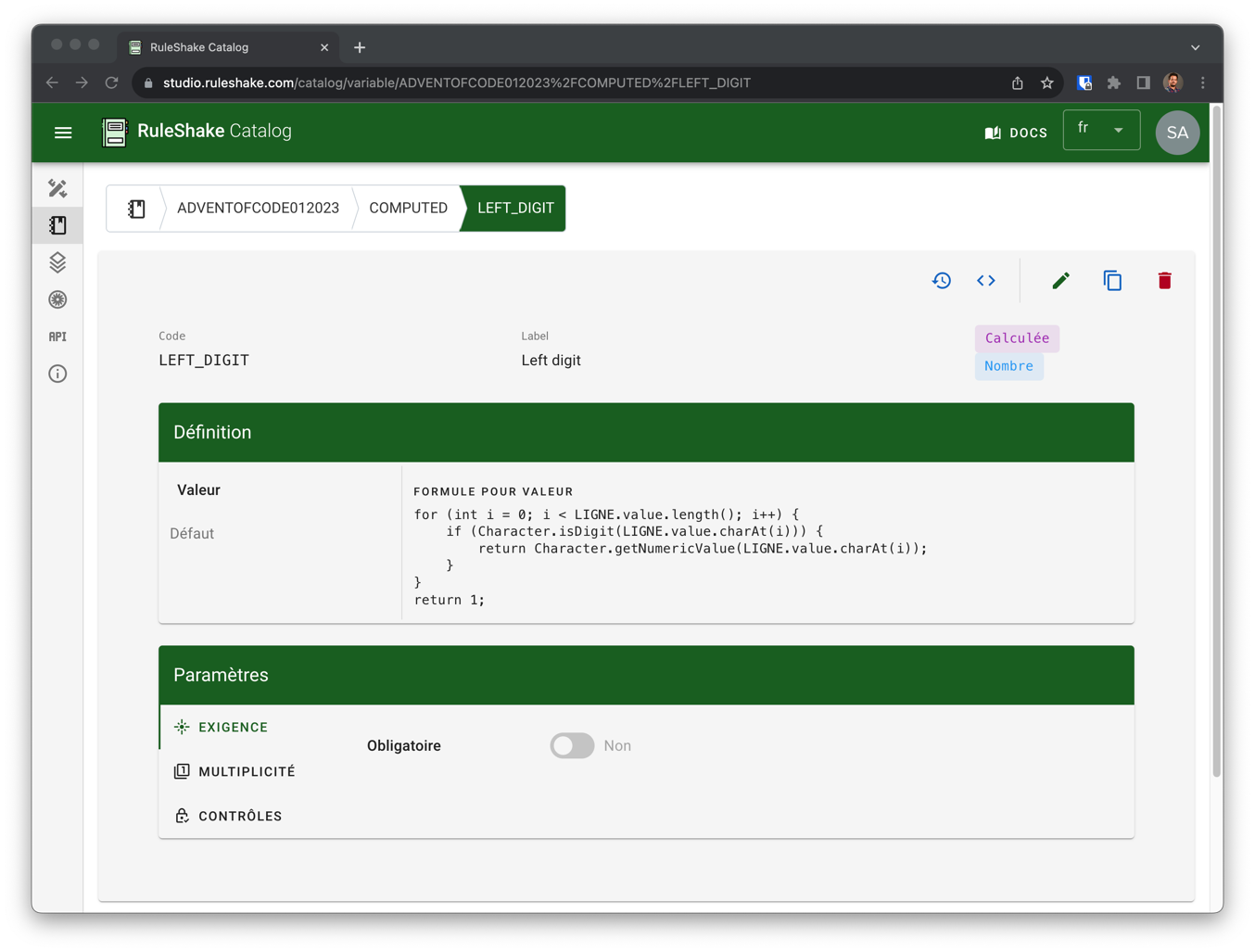Toggle the Obligatoire switch
Image resolution: width=1255 pixels, height=952 pixels.
click(x=572, y=746)
